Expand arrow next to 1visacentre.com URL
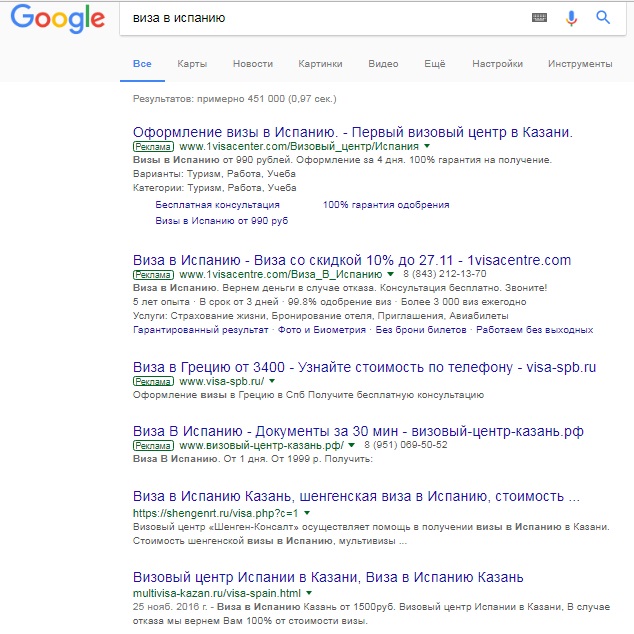This screenshot has height=634, width=634. (390, 274)
